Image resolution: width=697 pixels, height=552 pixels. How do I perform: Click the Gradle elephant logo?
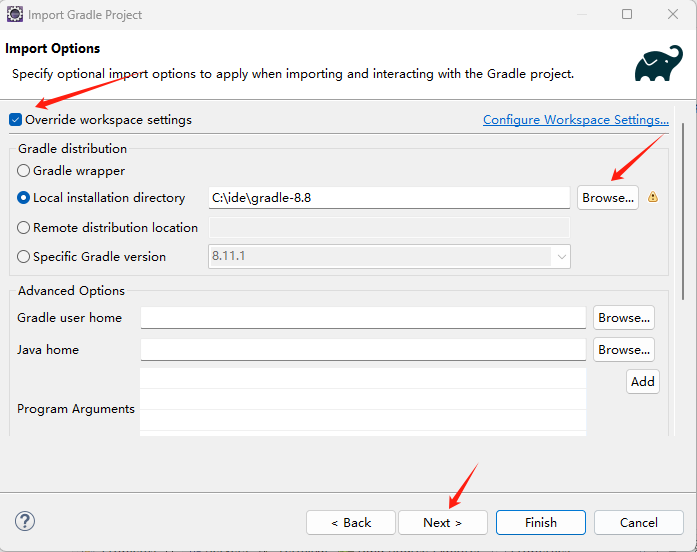(x=659, y=63)
